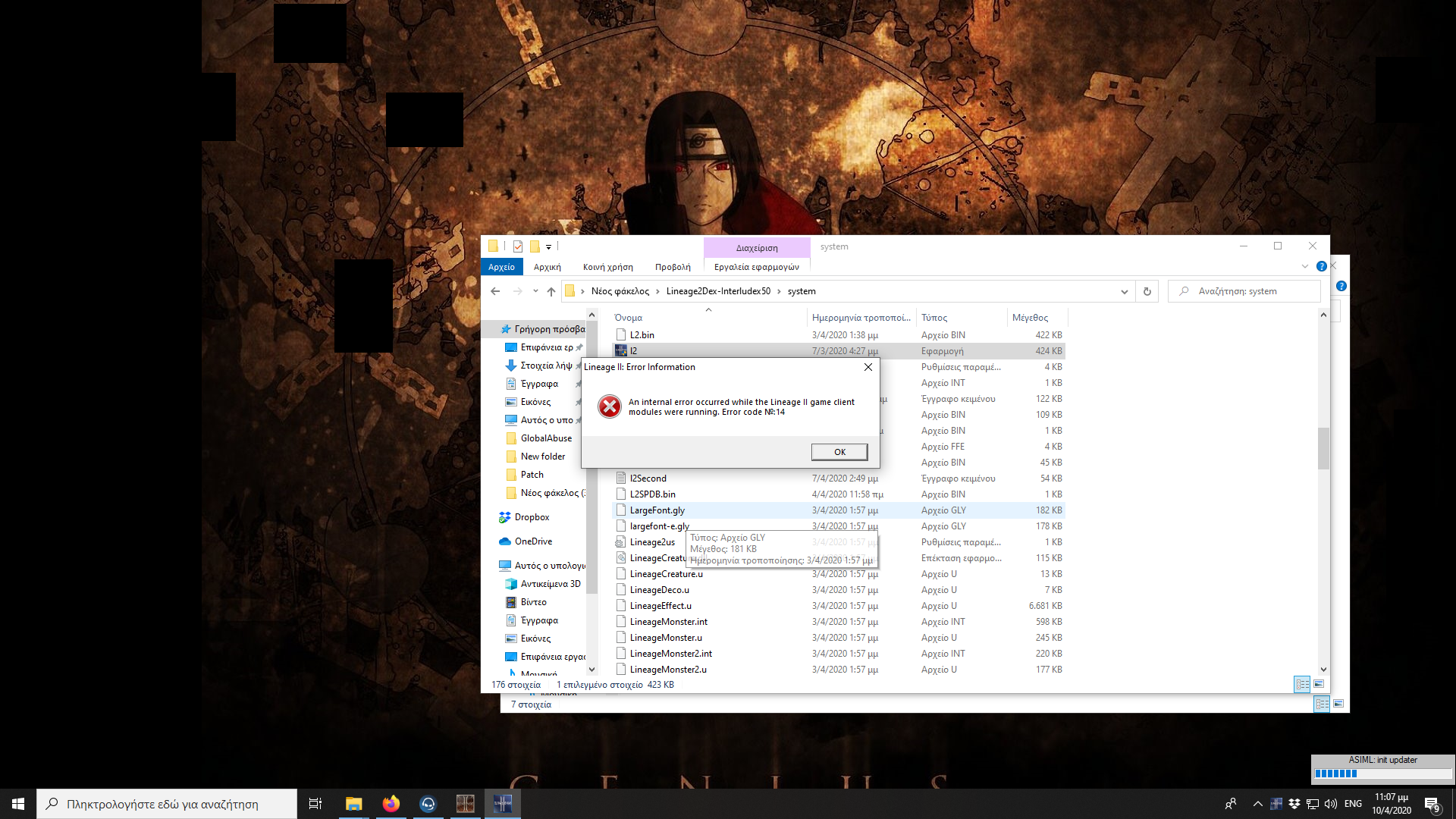
Task: Select Προβολή (View) menu tab in ribbon
Action: tap(671, 267)
